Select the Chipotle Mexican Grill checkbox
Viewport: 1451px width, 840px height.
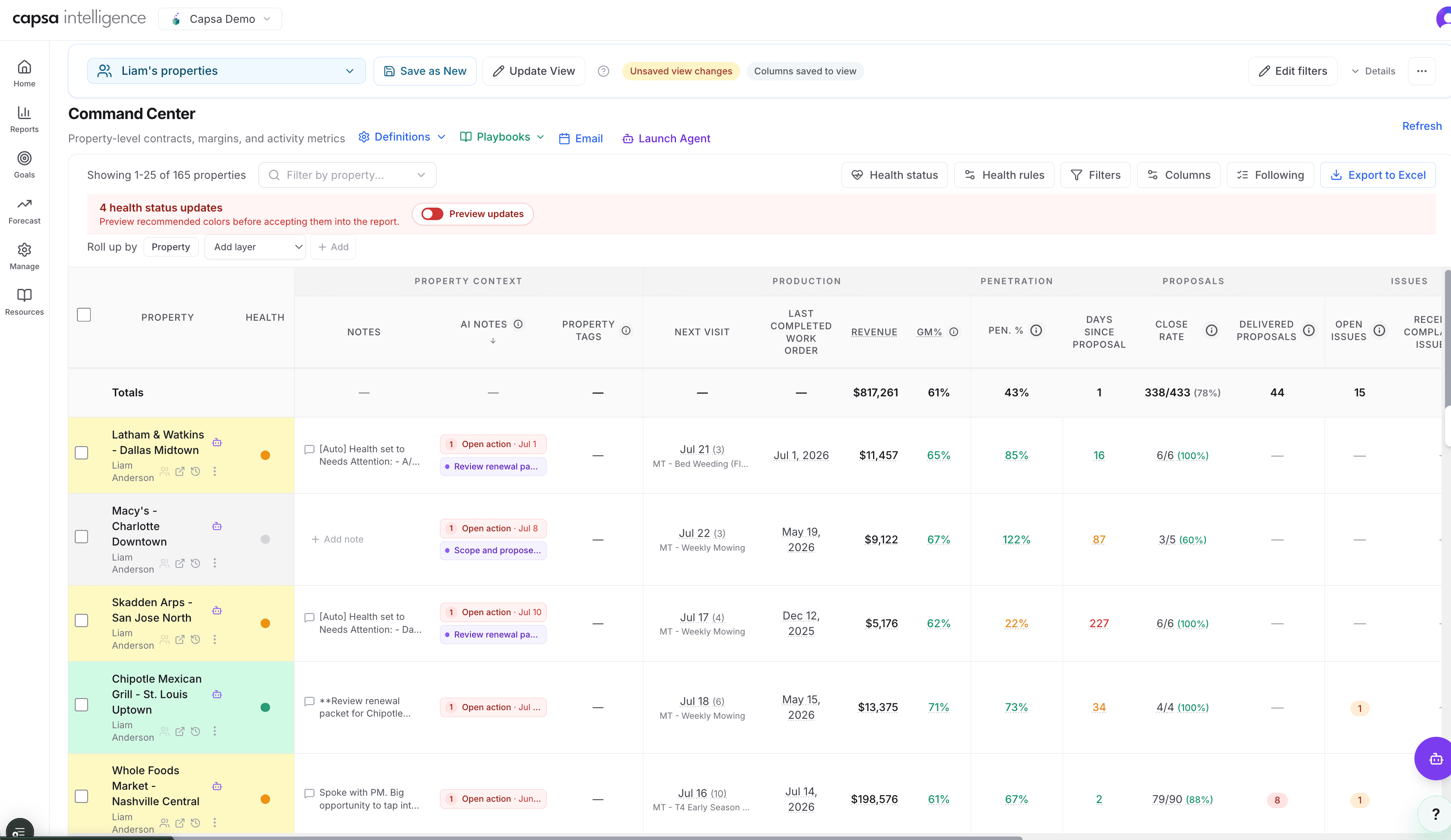click(81, 705)
